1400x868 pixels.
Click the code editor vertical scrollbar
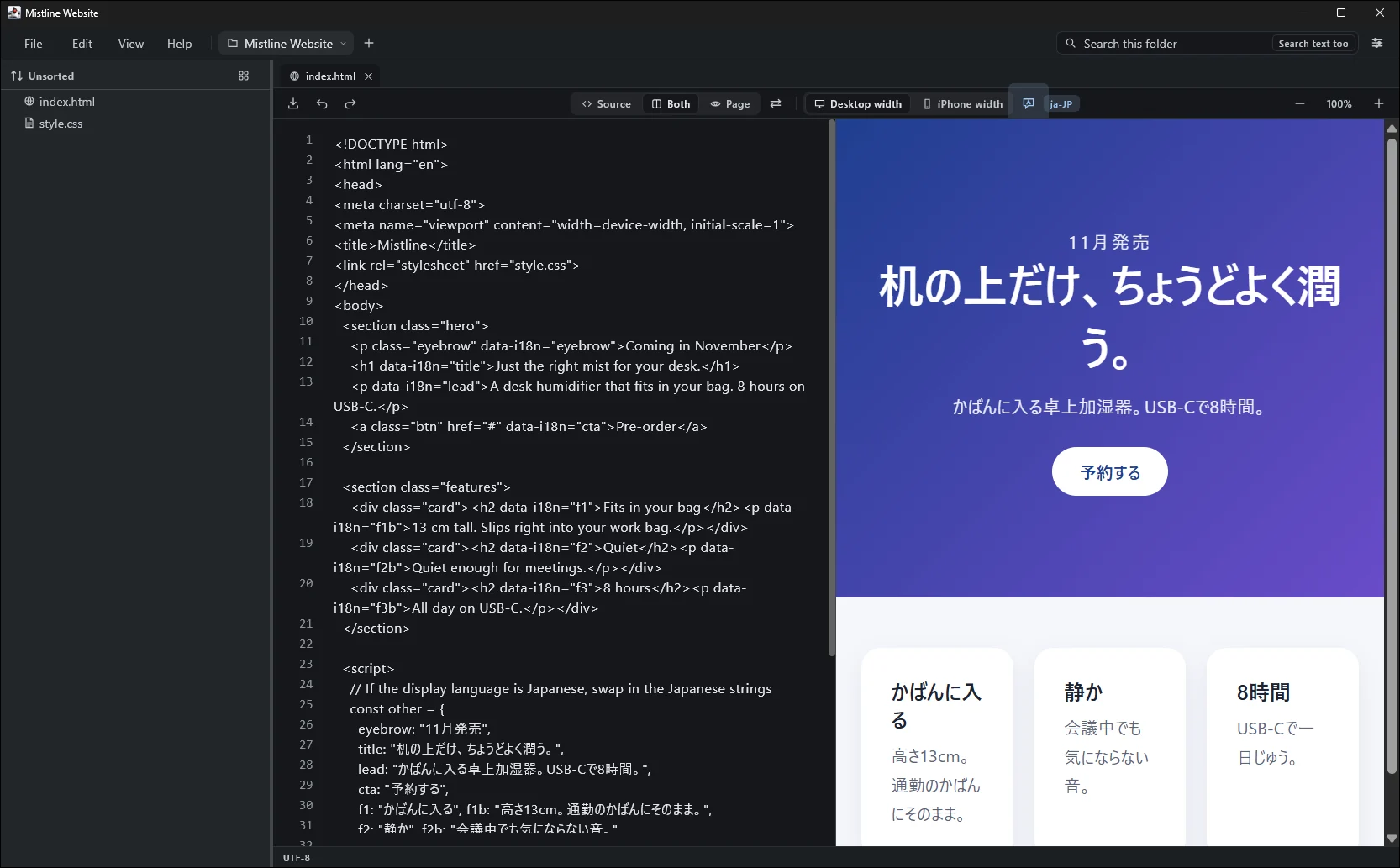click(x=832, y=387)
